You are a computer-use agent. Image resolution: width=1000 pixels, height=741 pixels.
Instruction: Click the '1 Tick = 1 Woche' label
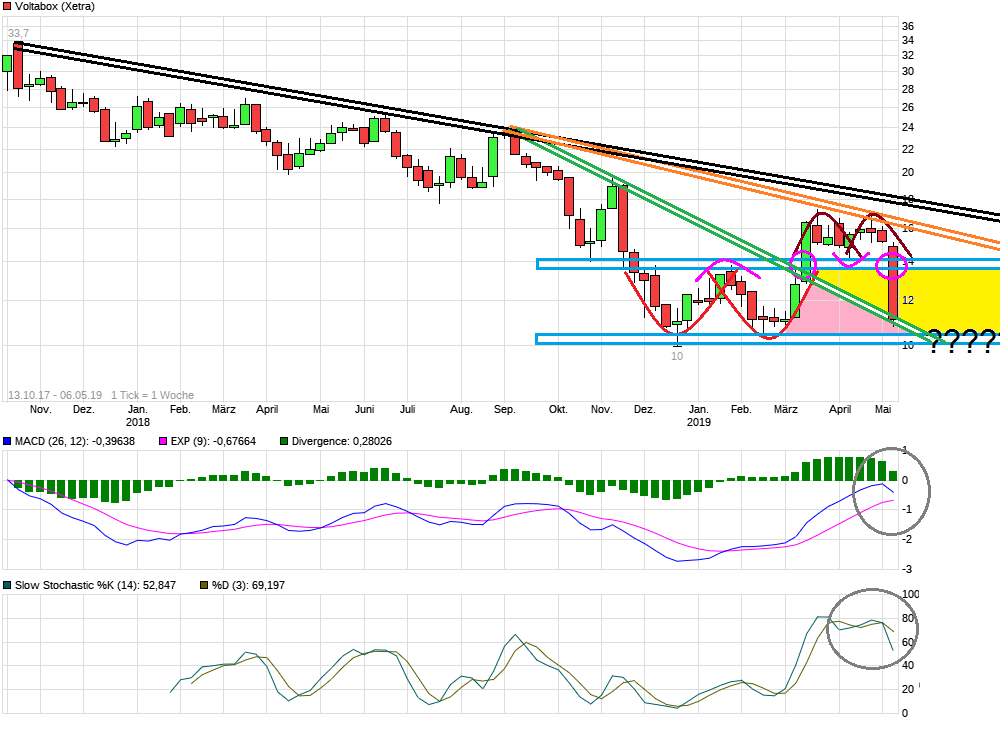[152, 395]
